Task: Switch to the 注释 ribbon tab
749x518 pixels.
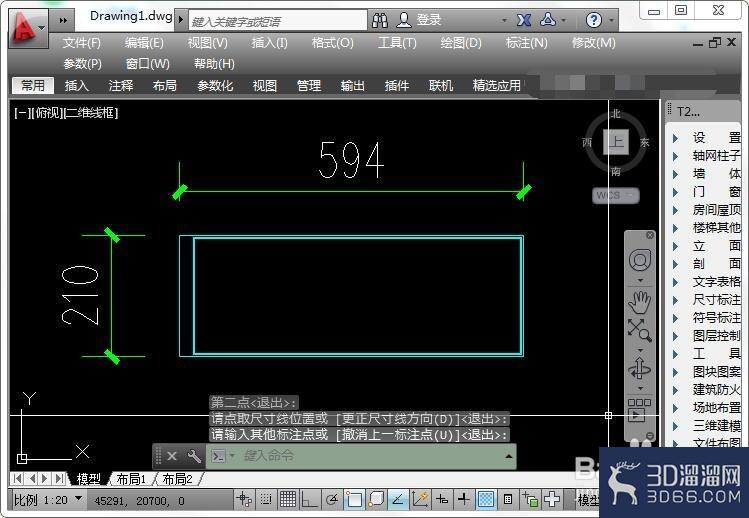Action: pyautogui.click(x=120, y=86)
